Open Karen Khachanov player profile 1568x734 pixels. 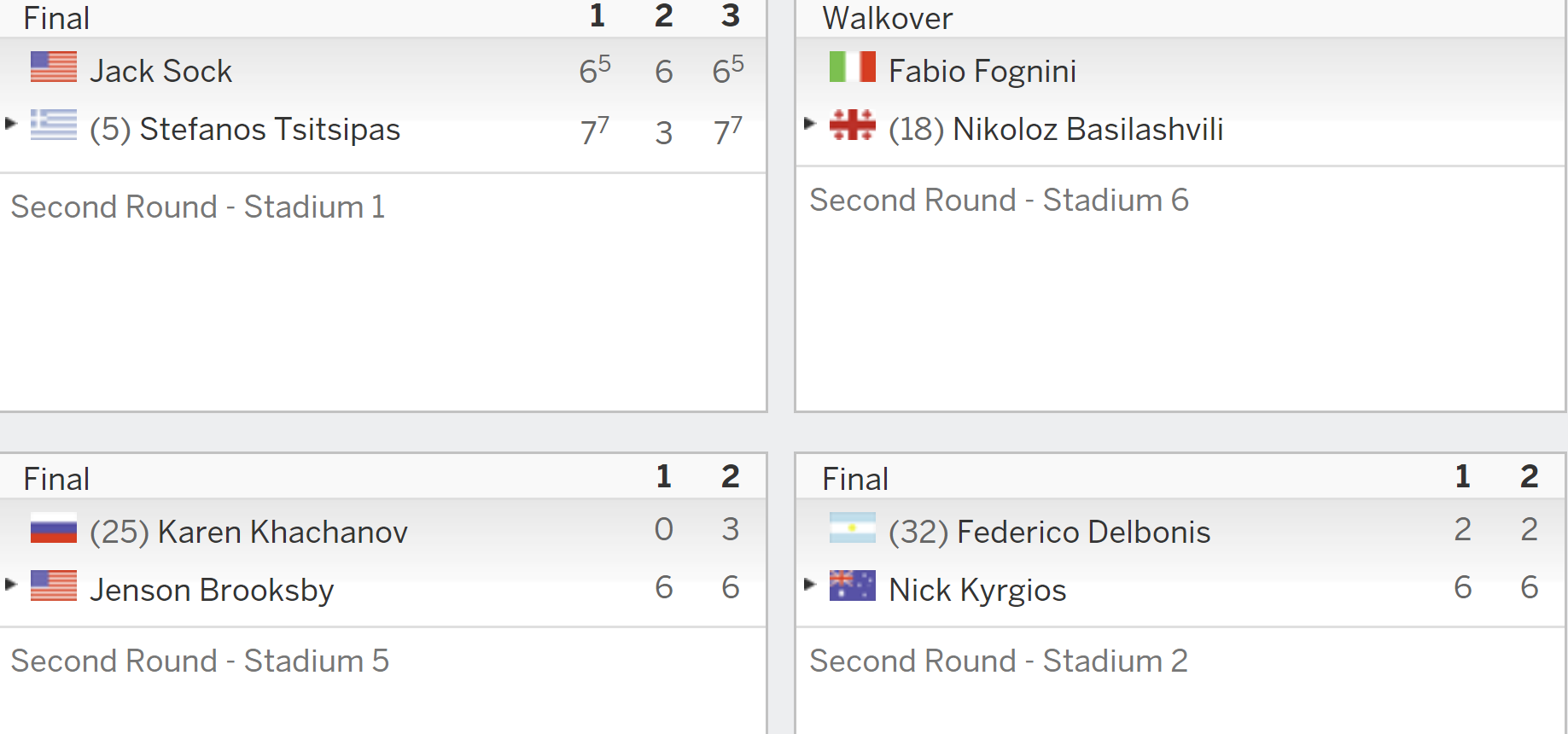[x=283, y=532]
